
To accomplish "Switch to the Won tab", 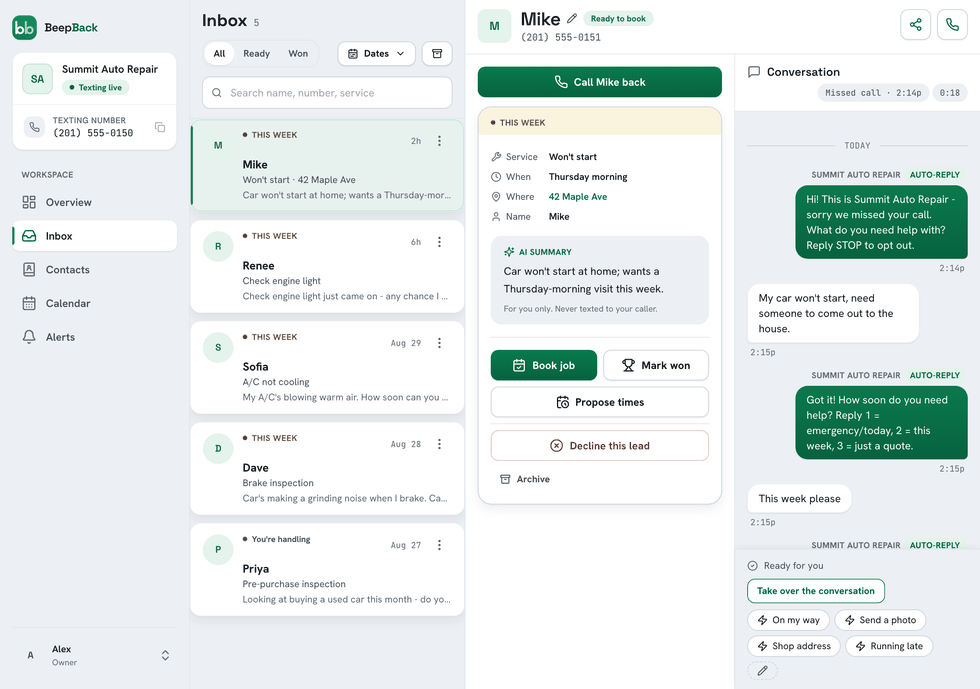I will coord(298,54).
